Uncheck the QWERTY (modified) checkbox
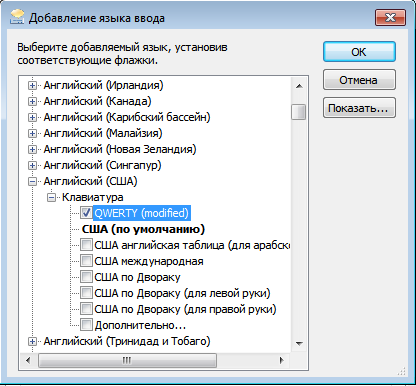The width and height of the screenshot is (416, 386). (x=86, y=213)
